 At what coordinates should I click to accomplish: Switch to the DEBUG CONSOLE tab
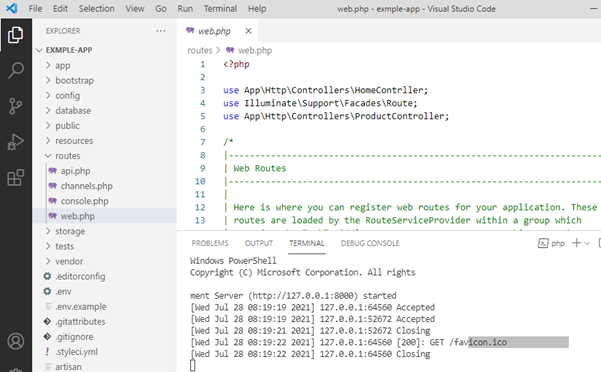pyautogui.click(x=370, y=243)
